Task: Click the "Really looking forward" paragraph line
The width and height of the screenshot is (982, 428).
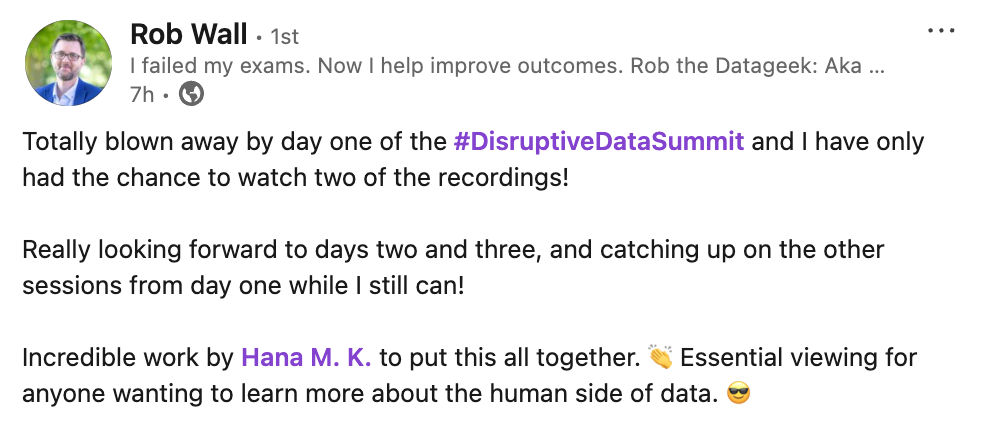Action: tap(453, 250)
